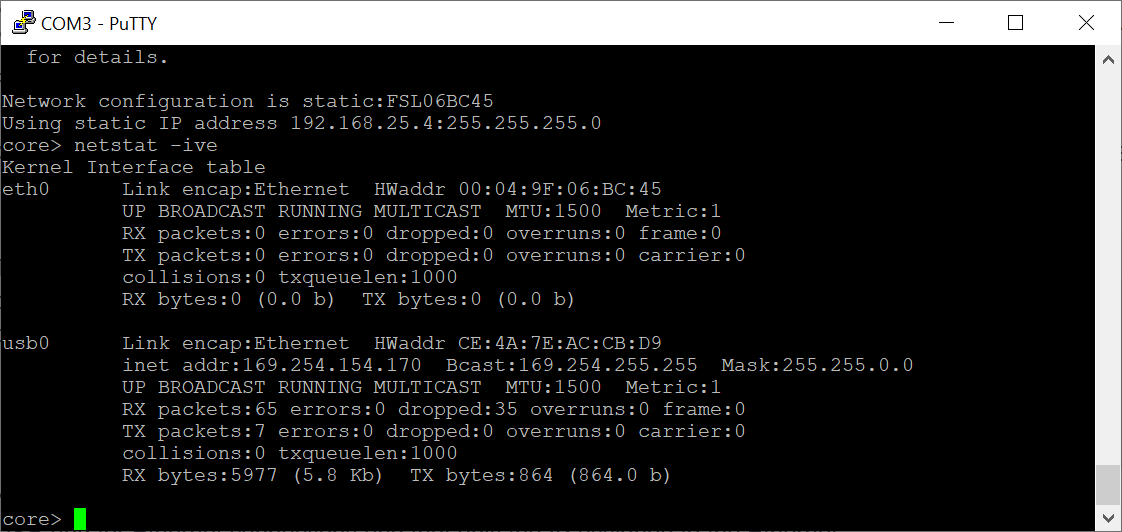This screenshot has width=1122, height=532.
Task: Click the eth0 interface name
Action: click(x=25, y=189)
